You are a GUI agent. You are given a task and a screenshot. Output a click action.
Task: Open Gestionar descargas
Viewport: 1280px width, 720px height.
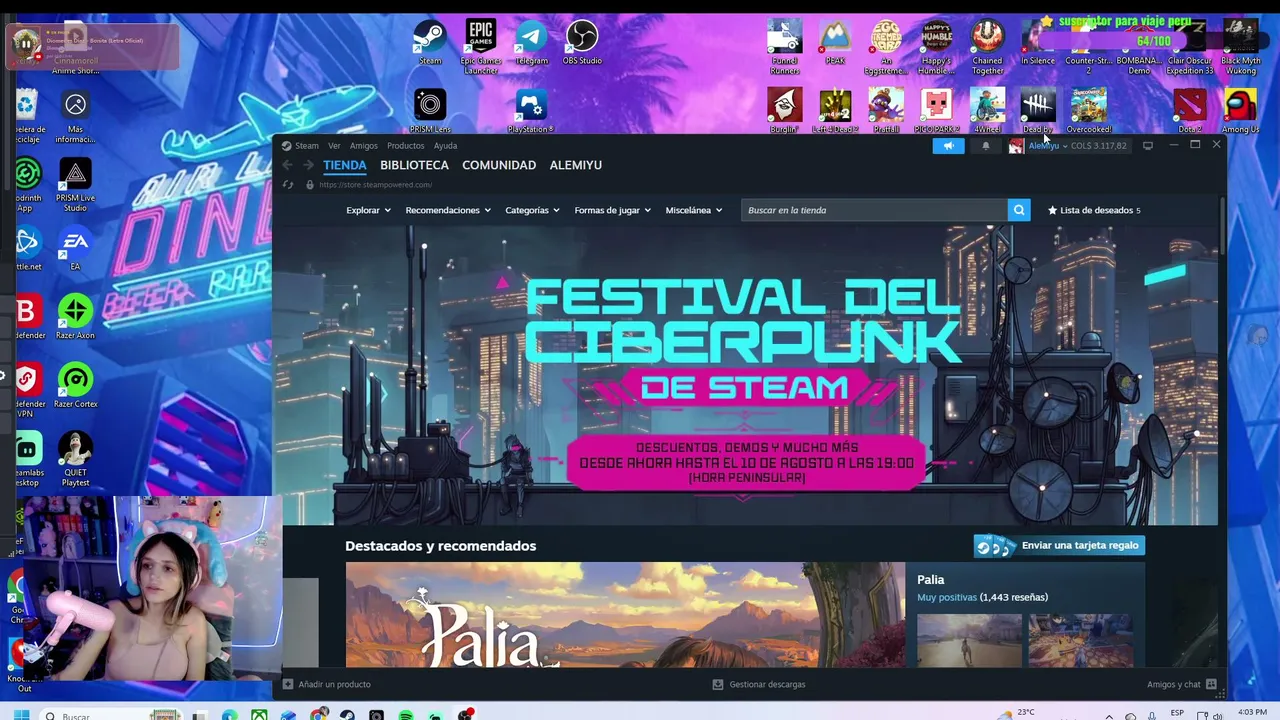[759, 684]
